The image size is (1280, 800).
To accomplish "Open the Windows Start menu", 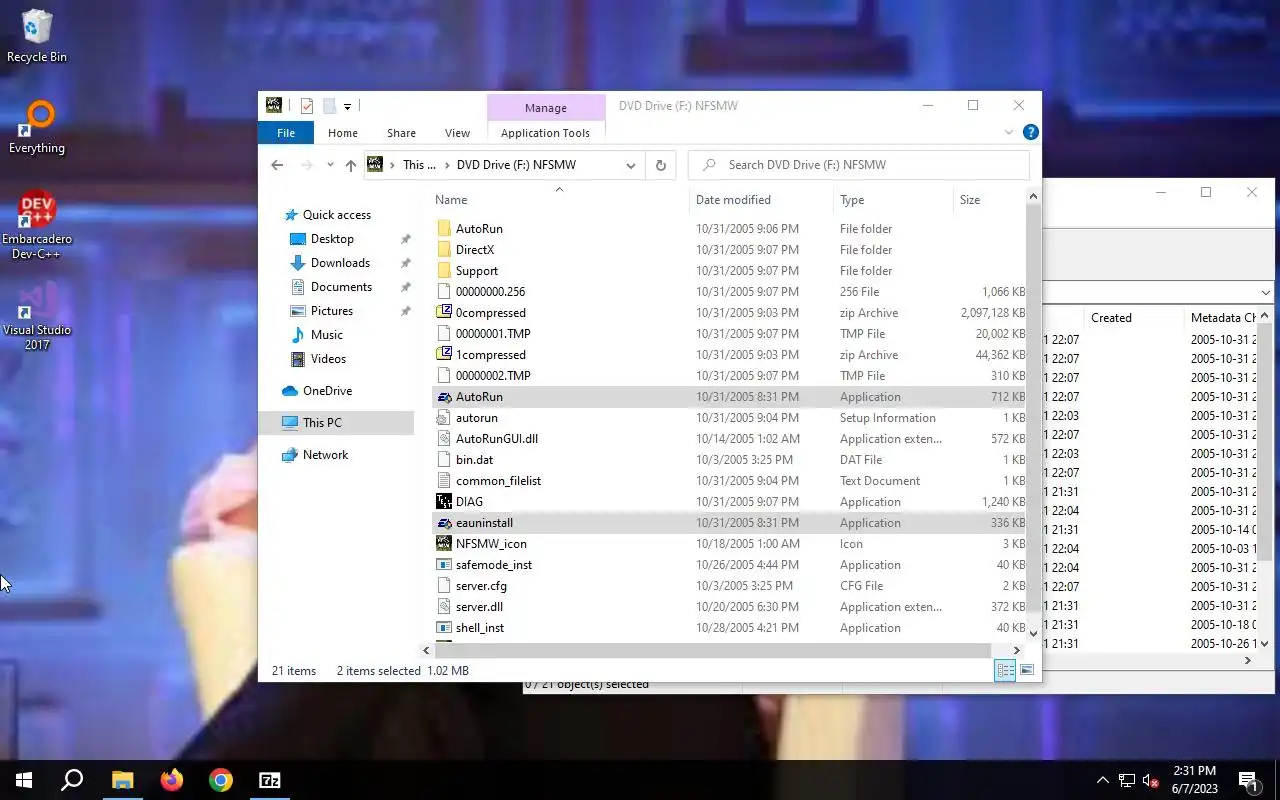I will tap(24, 780).
